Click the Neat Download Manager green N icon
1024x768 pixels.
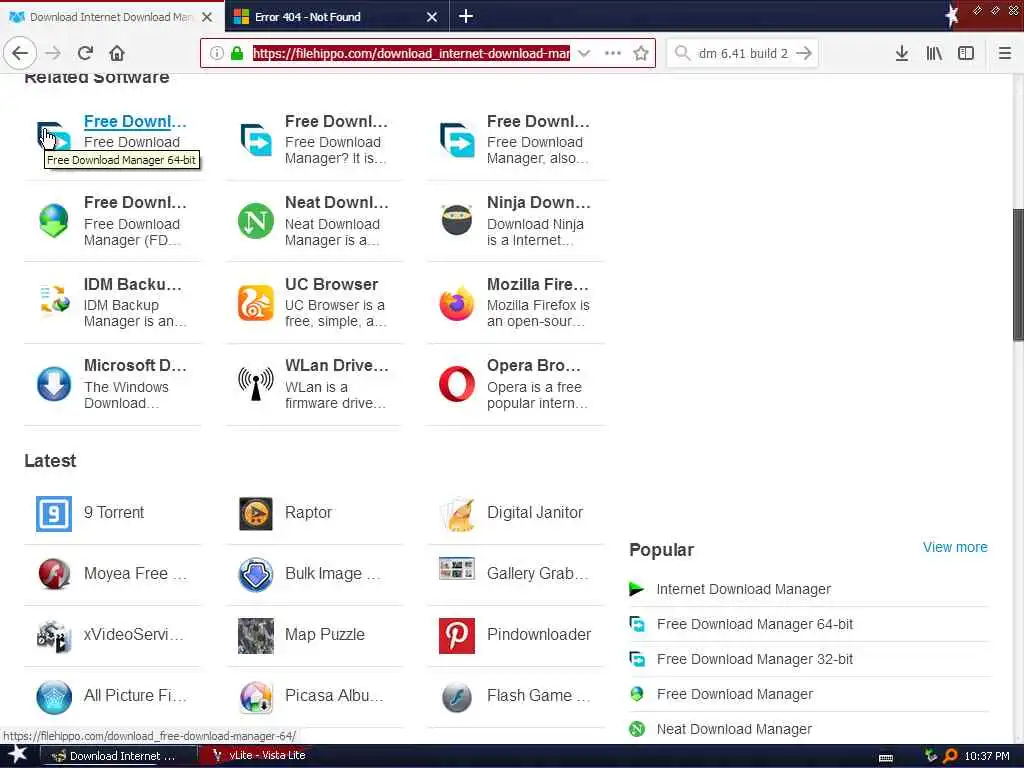pyautogui.click(x=255, y=221)
